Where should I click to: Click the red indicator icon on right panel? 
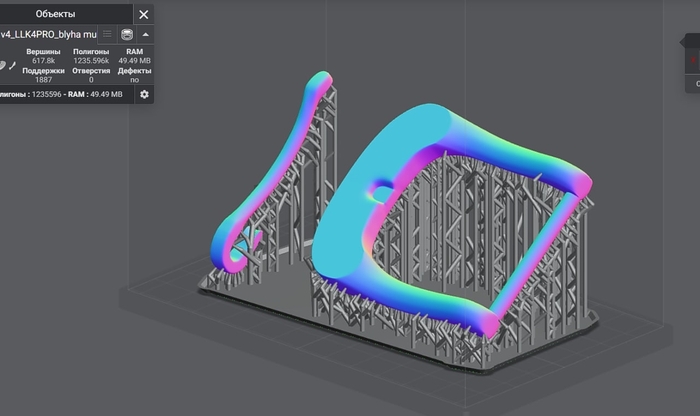(x=693, y=61)
